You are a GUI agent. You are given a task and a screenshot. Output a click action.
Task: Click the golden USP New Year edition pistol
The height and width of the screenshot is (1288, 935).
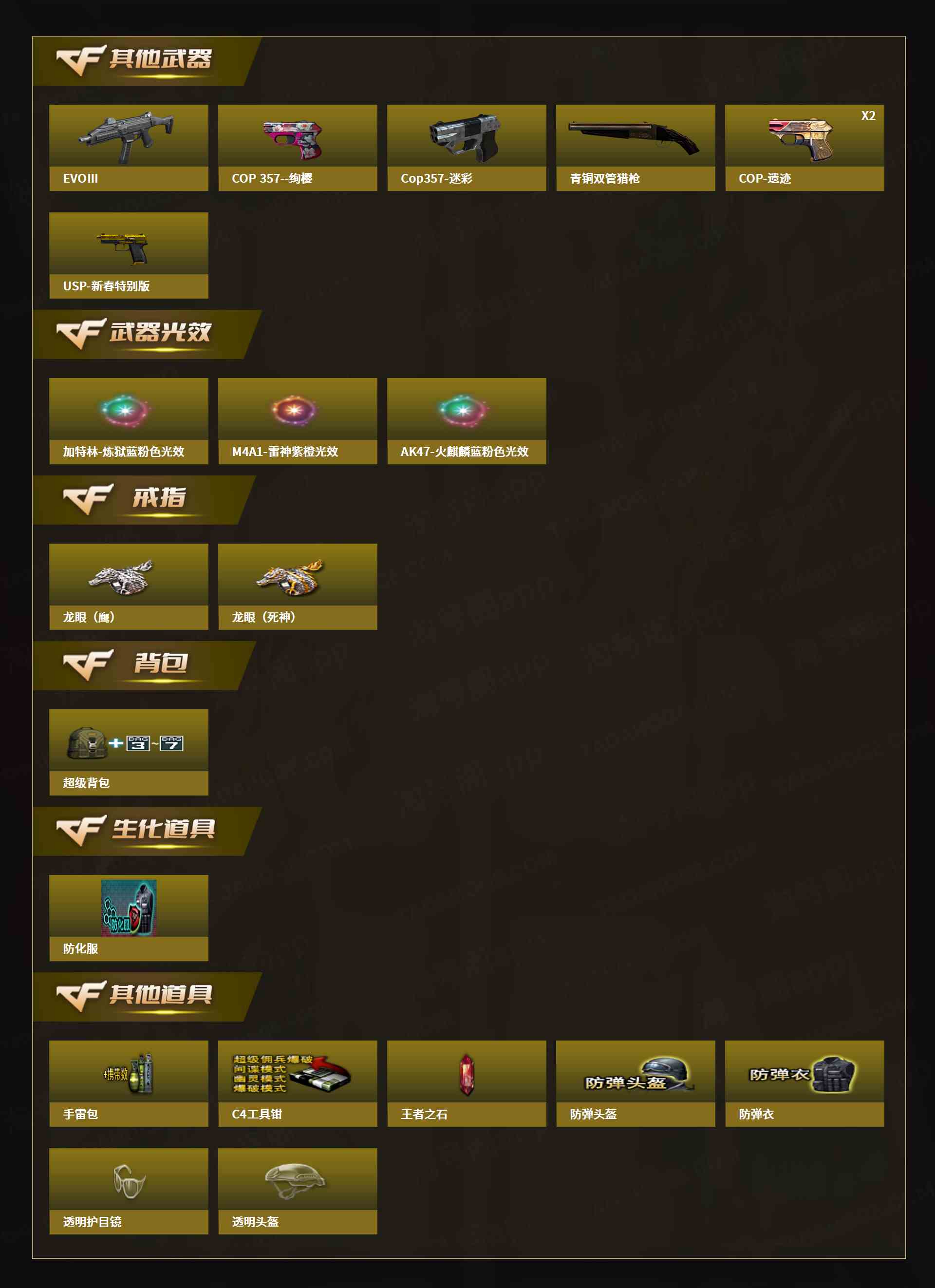pos(124,248)
